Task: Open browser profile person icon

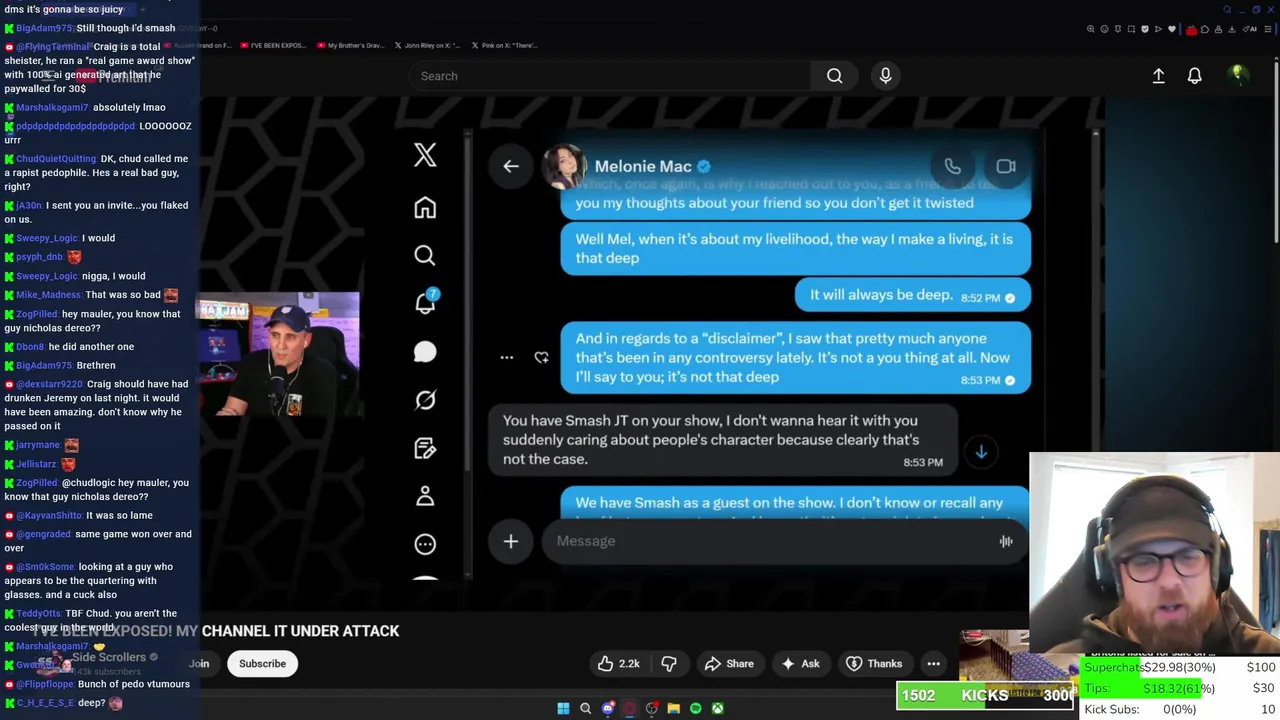Action: coord(1218,29)
